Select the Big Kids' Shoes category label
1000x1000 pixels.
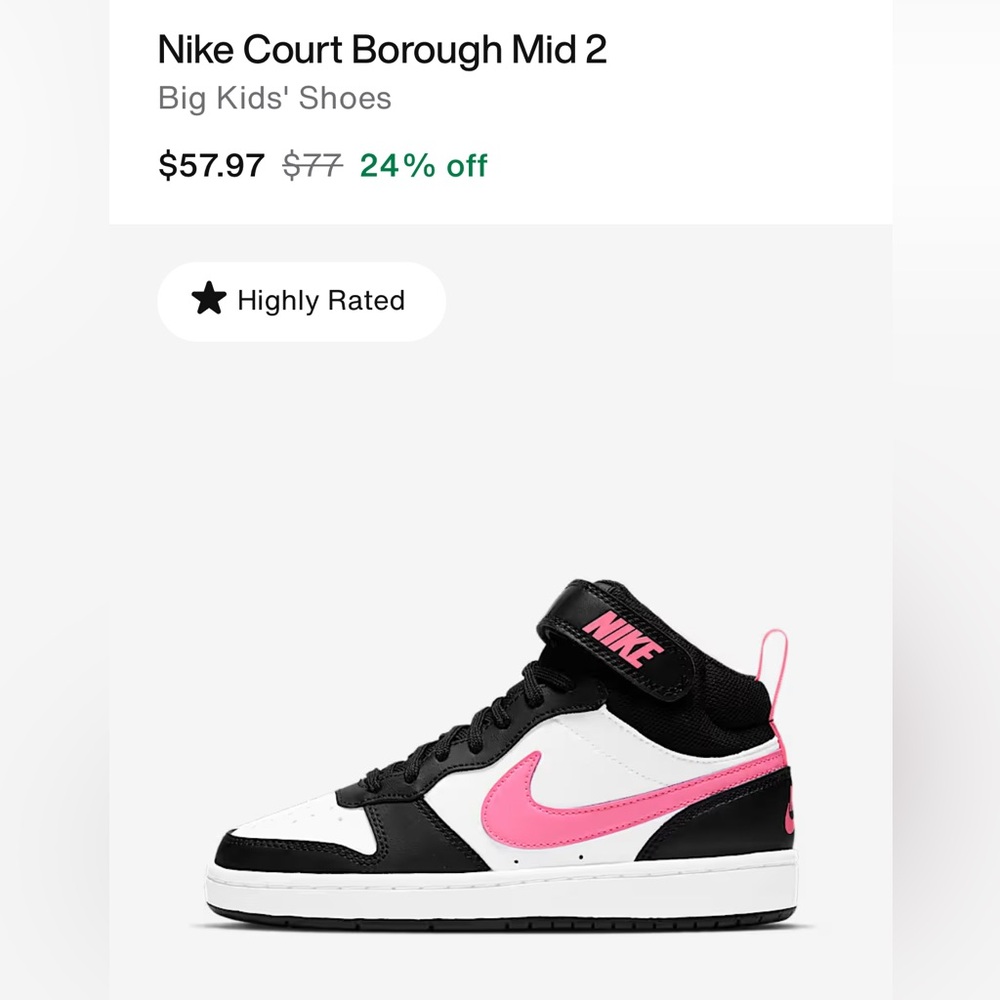click(x=274, y=98)
